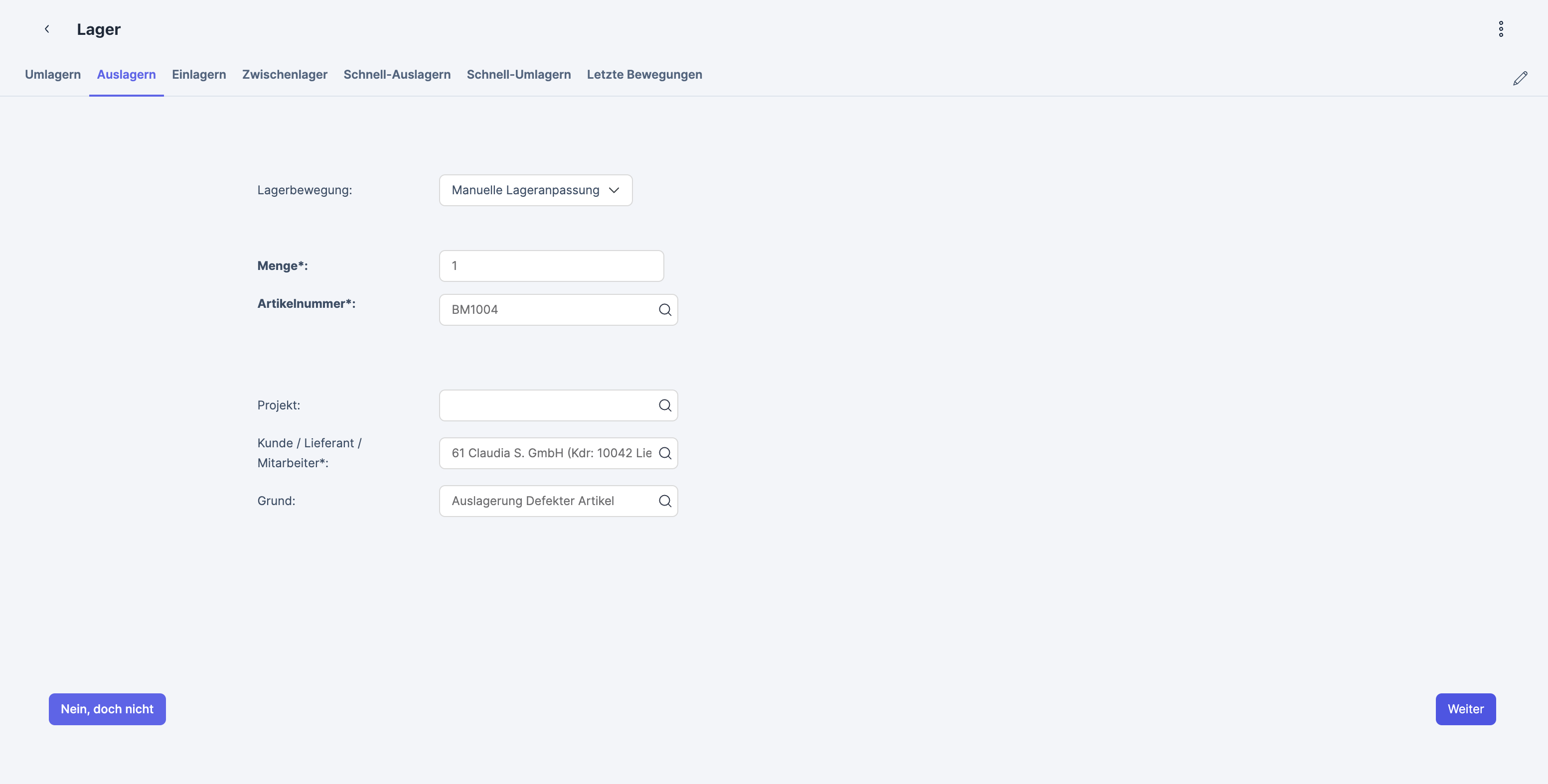Open the three-dot options menu

pyautogui.click(x=1501, y=29)
